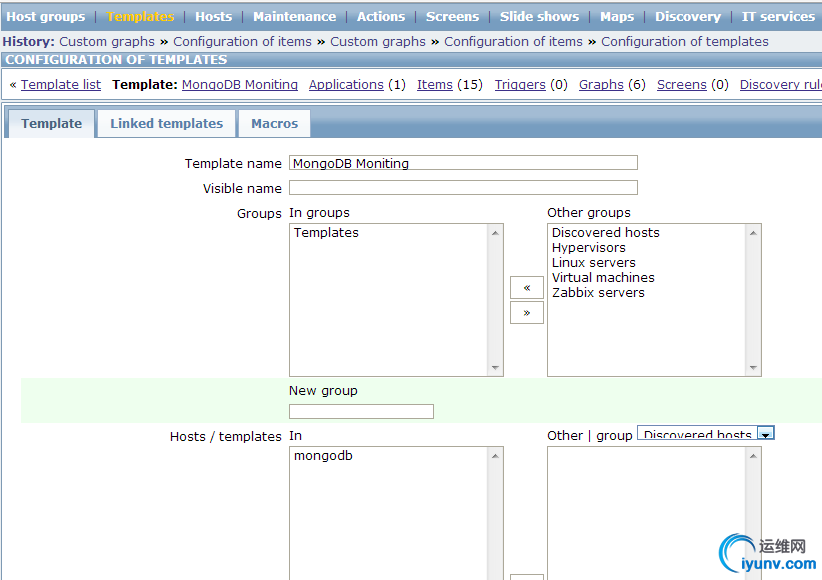Viewport: 822px width, 580px height.
Task: Open the Maps section
Action: [x=617, y=16]
